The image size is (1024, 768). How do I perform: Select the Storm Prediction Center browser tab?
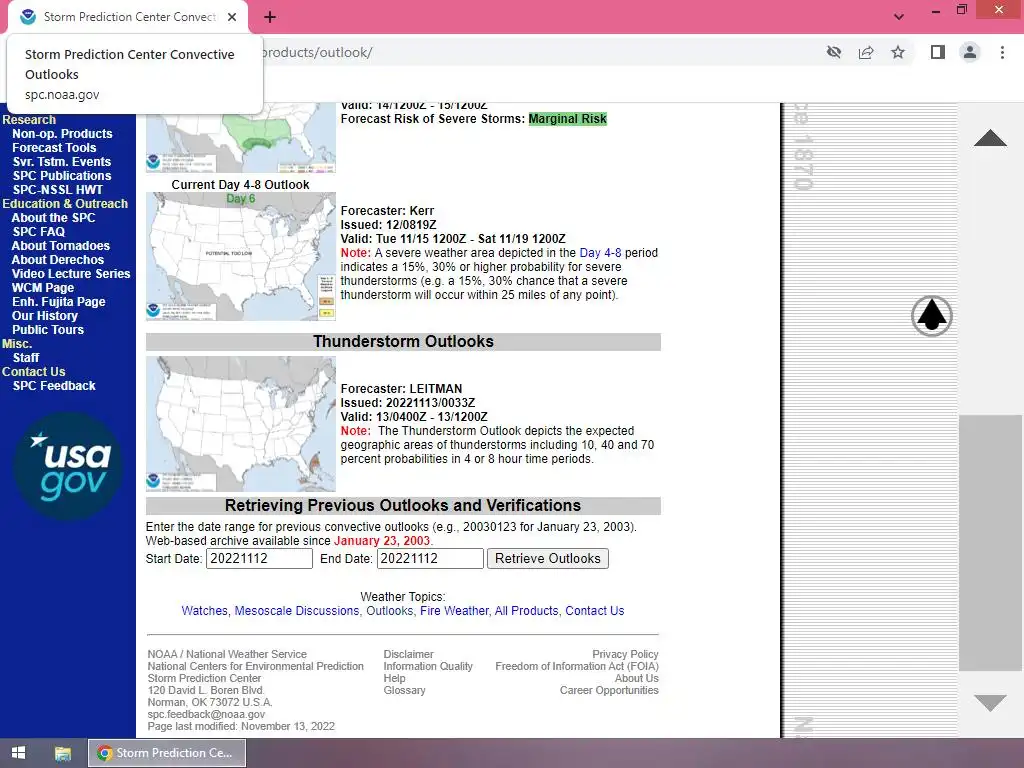128,17
